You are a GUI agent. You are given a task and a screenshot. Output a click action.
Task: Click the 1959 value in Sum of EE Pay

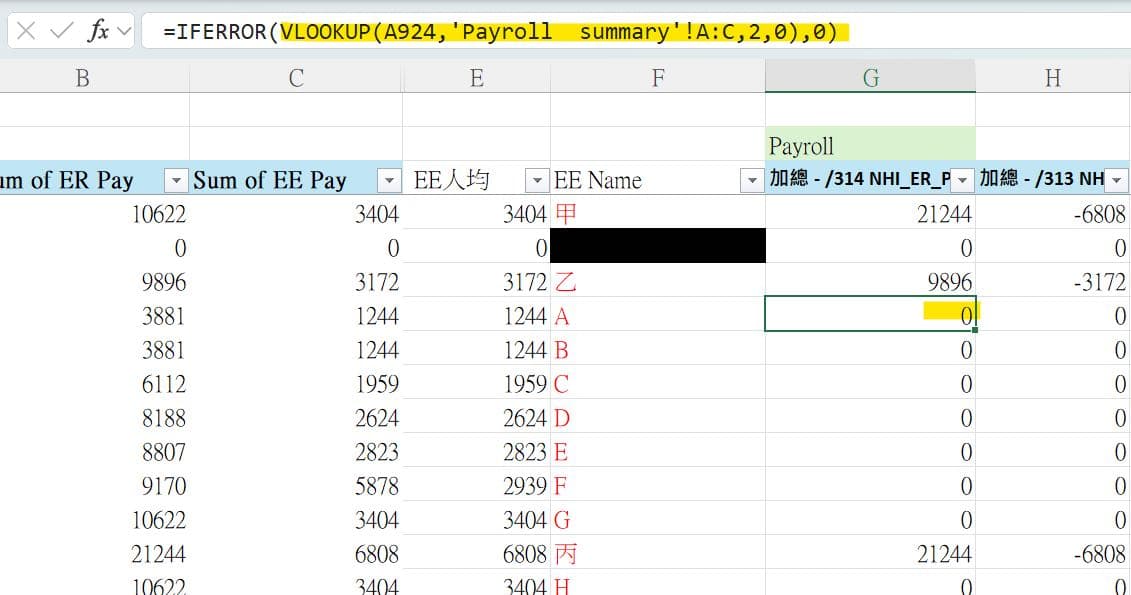click(x=377, y=384)
